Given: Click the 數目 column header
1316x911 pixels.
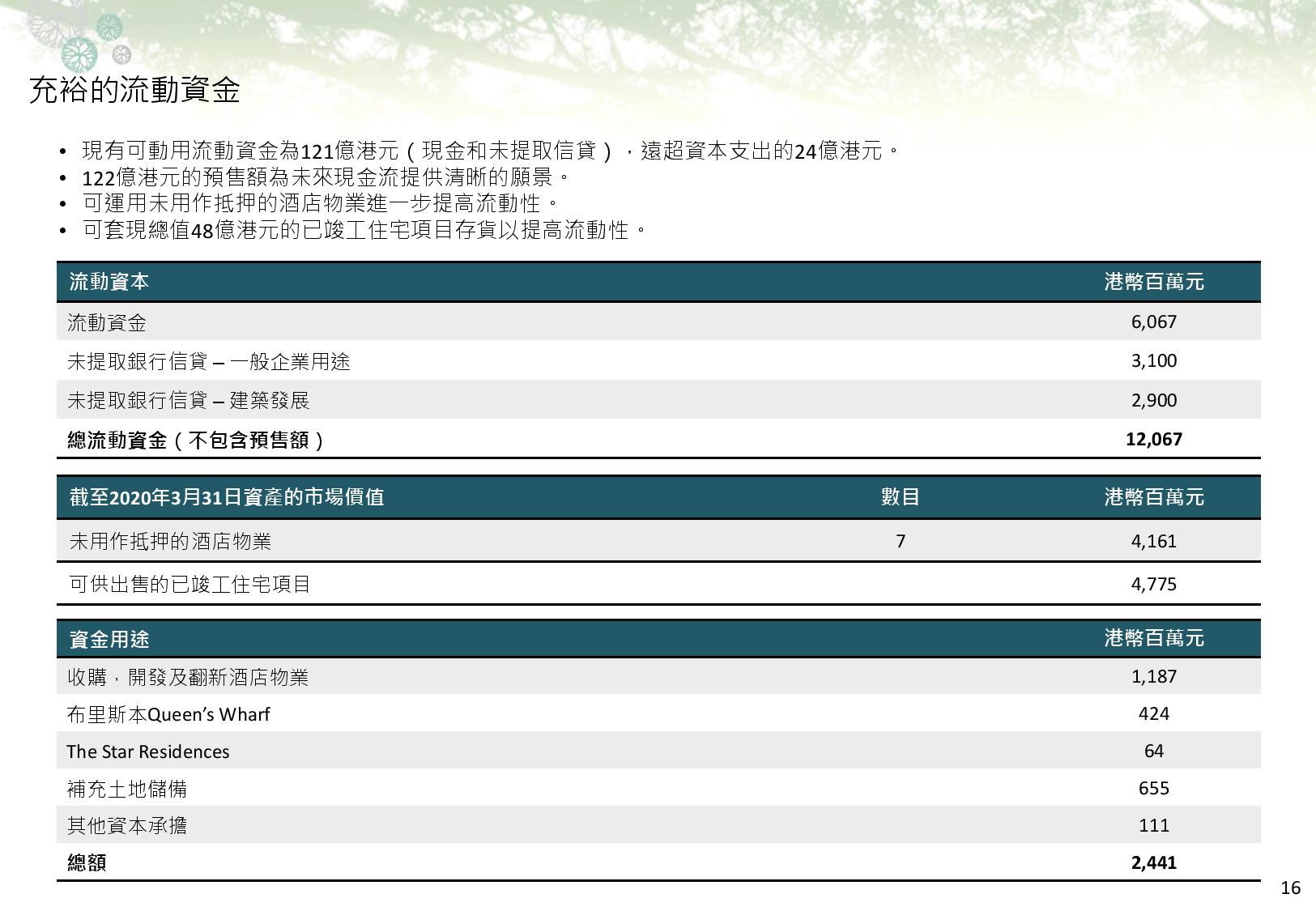Looking at the screenshot, I should pyautogui.click(x=900, y=497).
